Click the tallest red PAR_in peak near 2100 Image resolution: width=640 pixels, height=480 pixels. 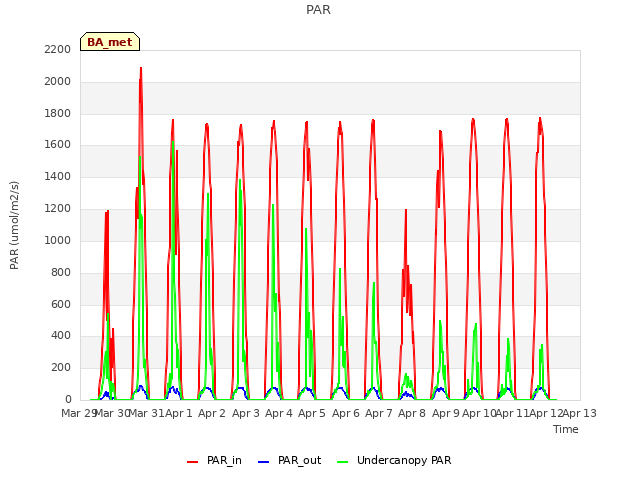(x=141, y=68)
